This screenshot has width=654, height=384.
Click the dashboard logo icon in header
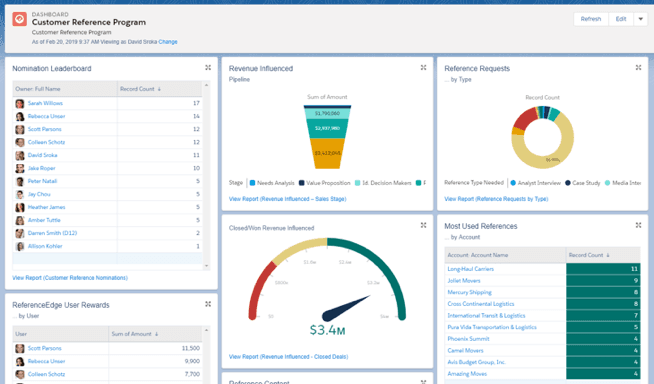[x=20, y=19]
